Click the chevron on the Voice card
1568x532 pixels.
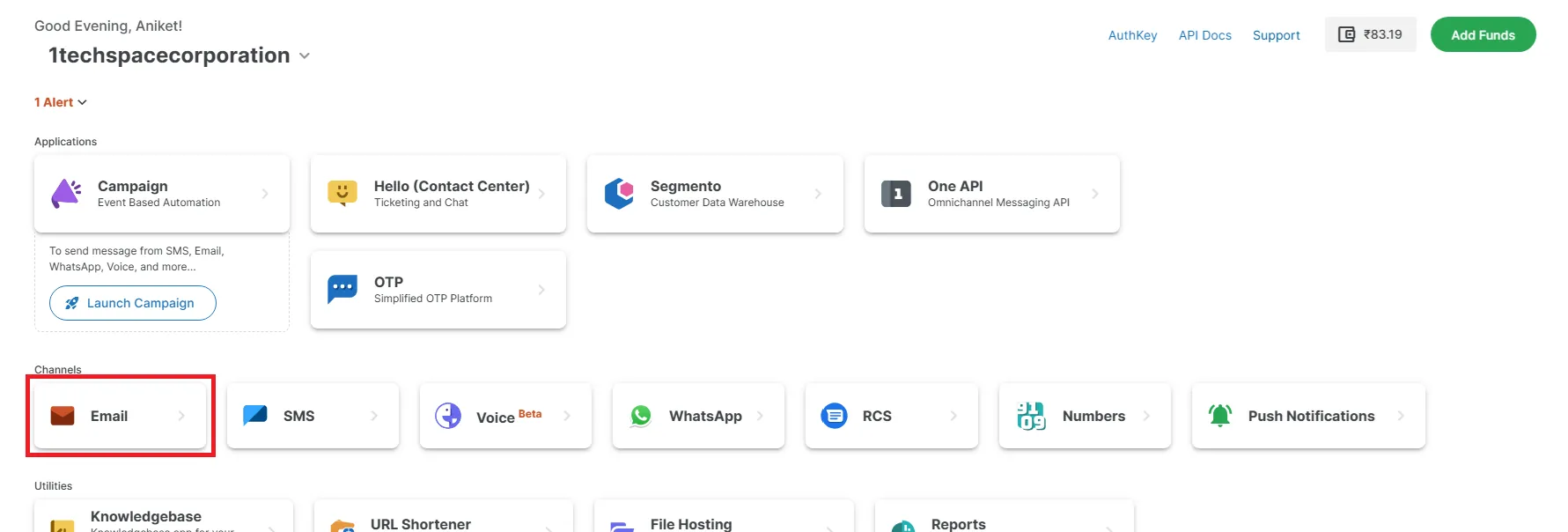tap(567, 416)
